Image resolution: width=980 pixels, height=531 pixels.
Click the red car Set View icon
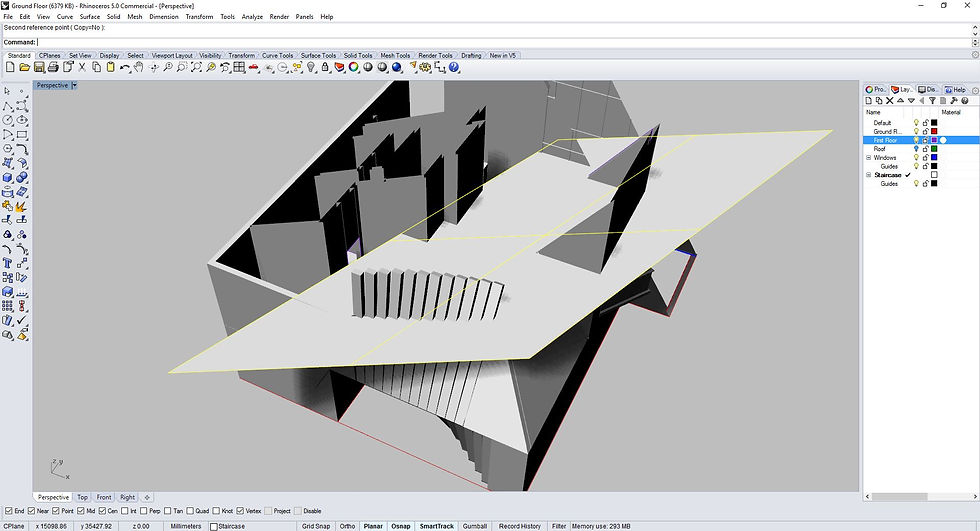point(254,67)
